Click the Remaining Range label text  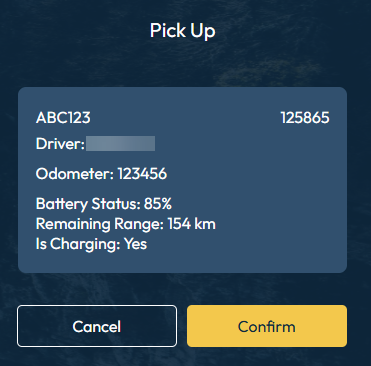click(x=99, y=224)
